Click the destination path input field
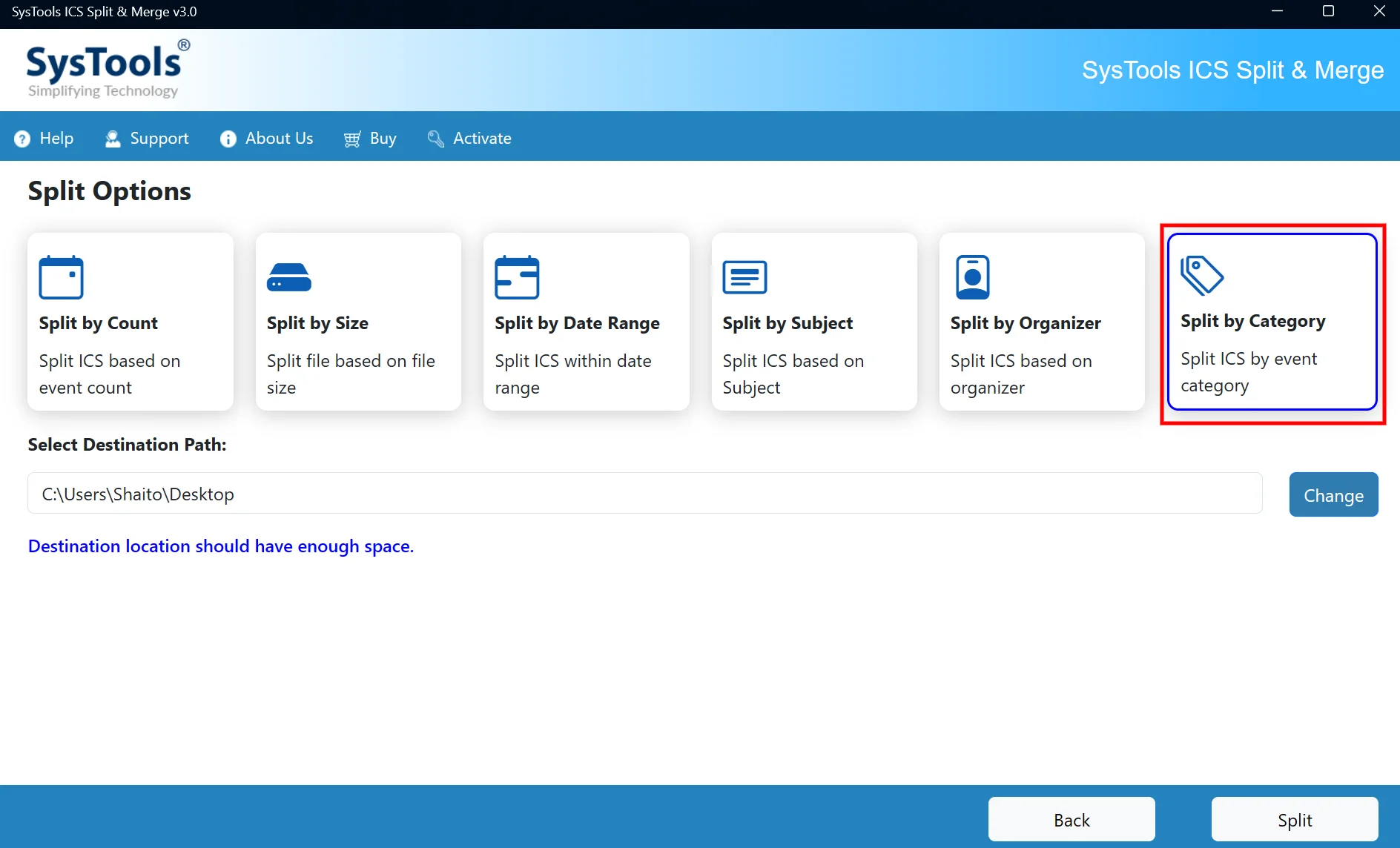This screenshot has width=1400, height=848. pos(645,493)
